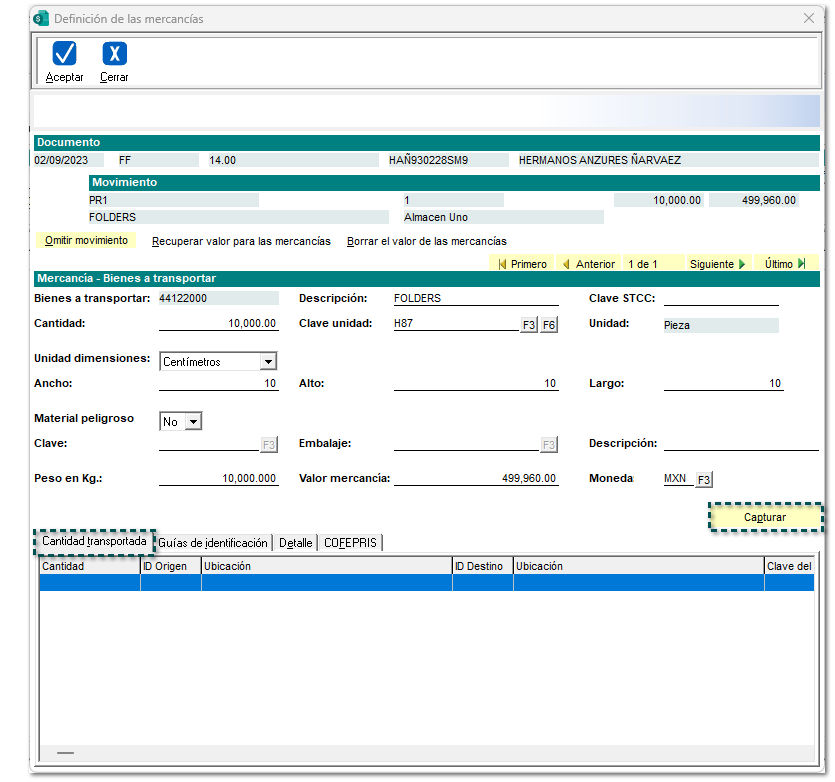Expand the Material peligroso dropdown
Image resolution: width=835 pixels, height=782 pixels.
[x=192, y=422]
